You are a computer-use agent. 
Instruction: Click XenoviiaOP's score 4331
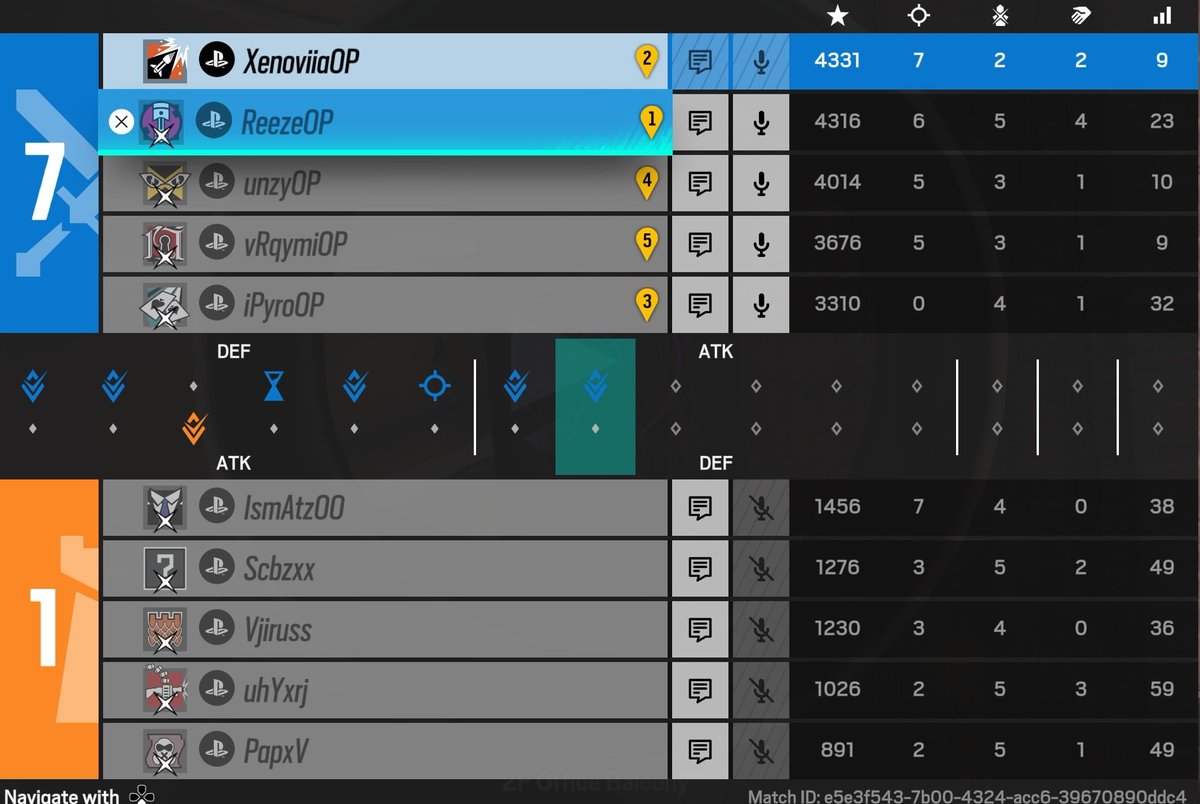pyautogui.click(x=837, y=61)
